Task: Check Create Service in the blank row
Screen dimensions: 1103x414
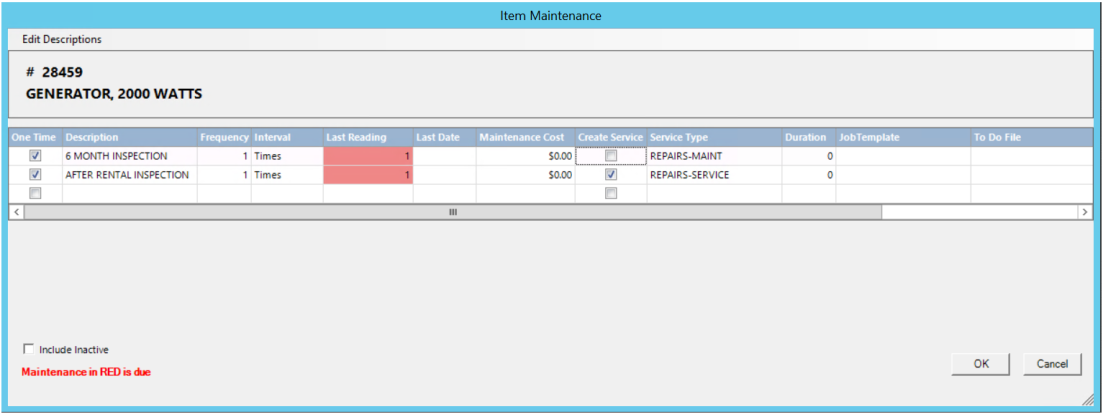Action: click(611, 193)
